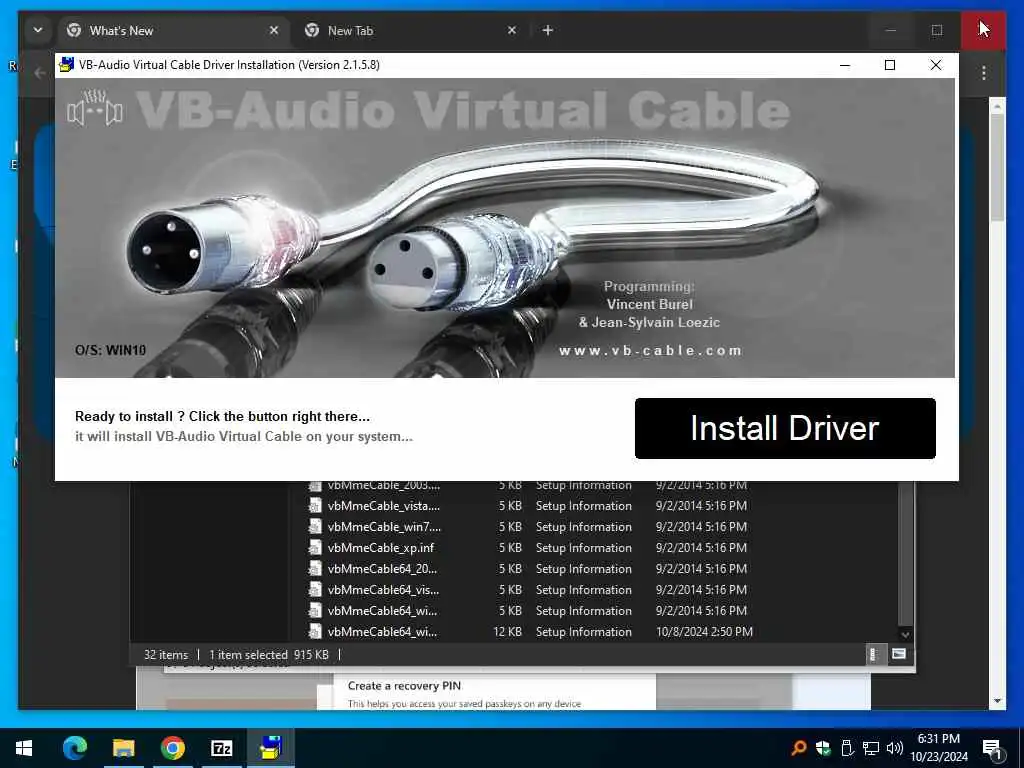The image size is (1024, 768).
Task: Click the Setup Information type of vbMmeCable_xp.inf
Action: pos(584,547)
